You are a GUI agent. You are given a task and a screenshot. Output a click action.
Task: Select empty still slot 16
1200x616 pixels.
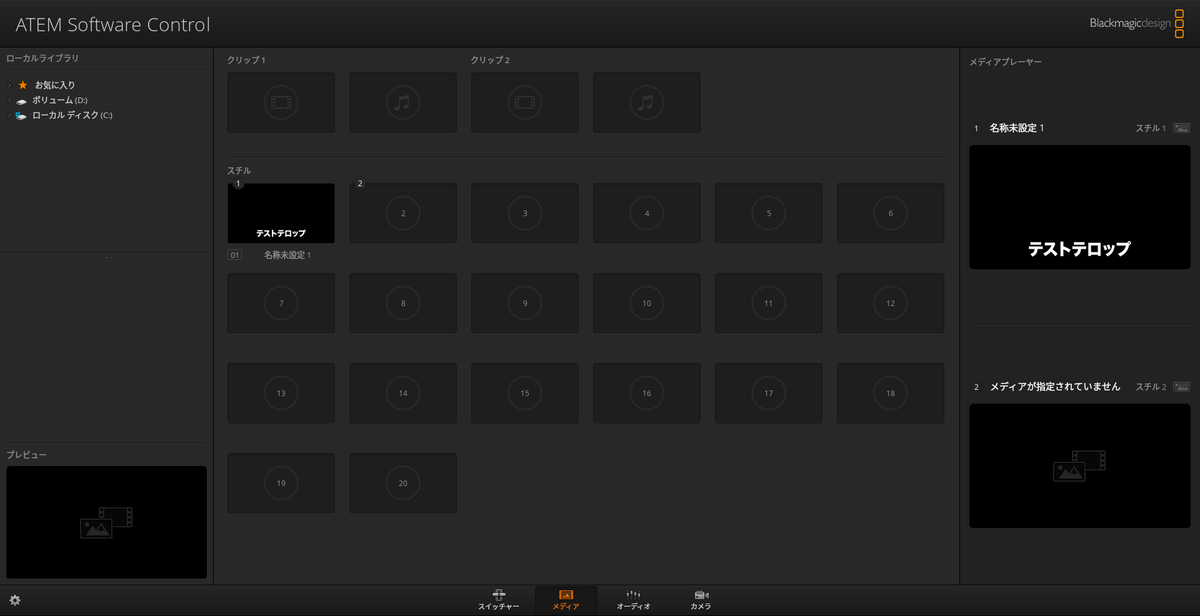point(647,393)
